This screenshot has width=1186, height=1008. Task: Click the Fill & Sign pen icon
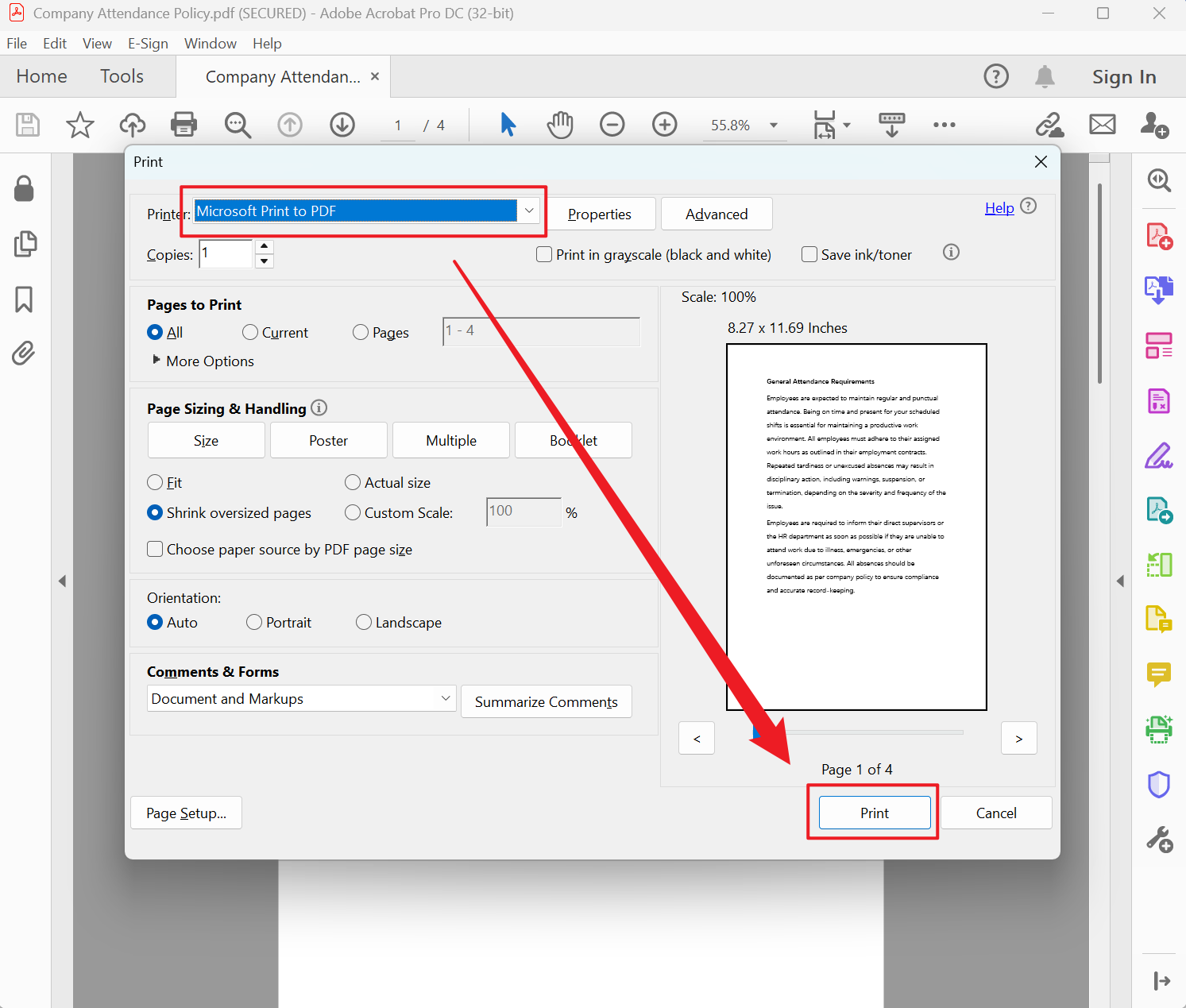[x=1158, y=456]
